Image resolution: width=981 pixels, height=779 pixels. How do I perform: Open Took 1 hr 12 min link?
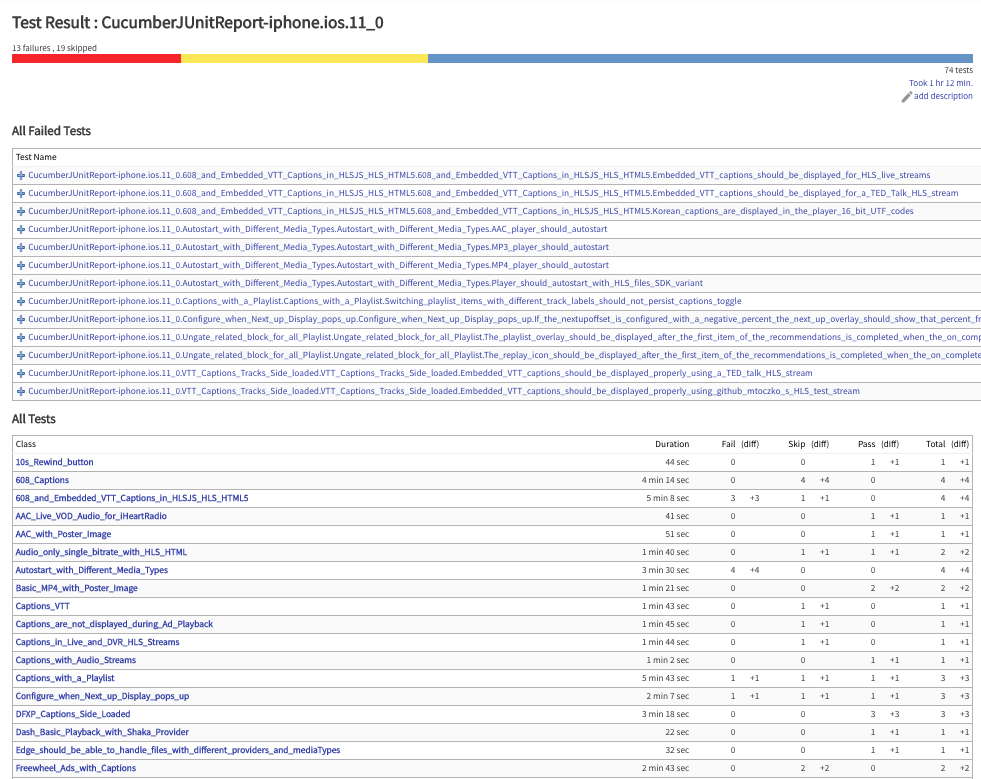point(940,83)
